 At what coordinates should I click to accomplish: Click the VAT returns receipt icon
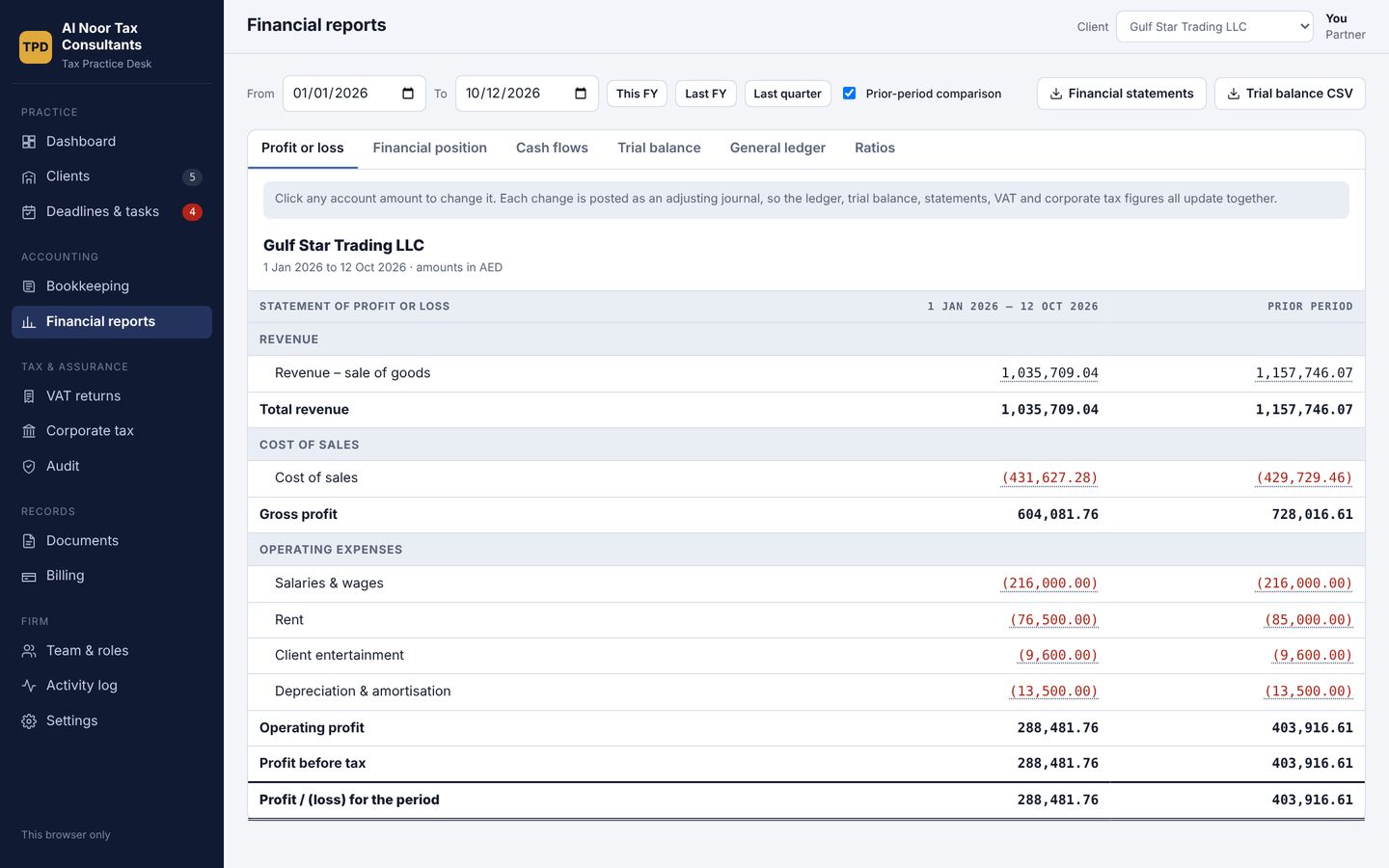click(29, 396)
